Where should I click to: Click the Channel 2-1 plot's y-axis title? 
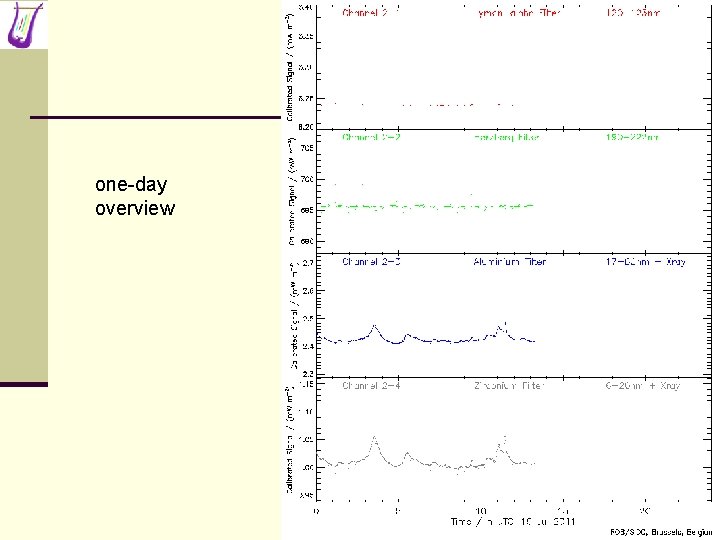click(290, 68)
